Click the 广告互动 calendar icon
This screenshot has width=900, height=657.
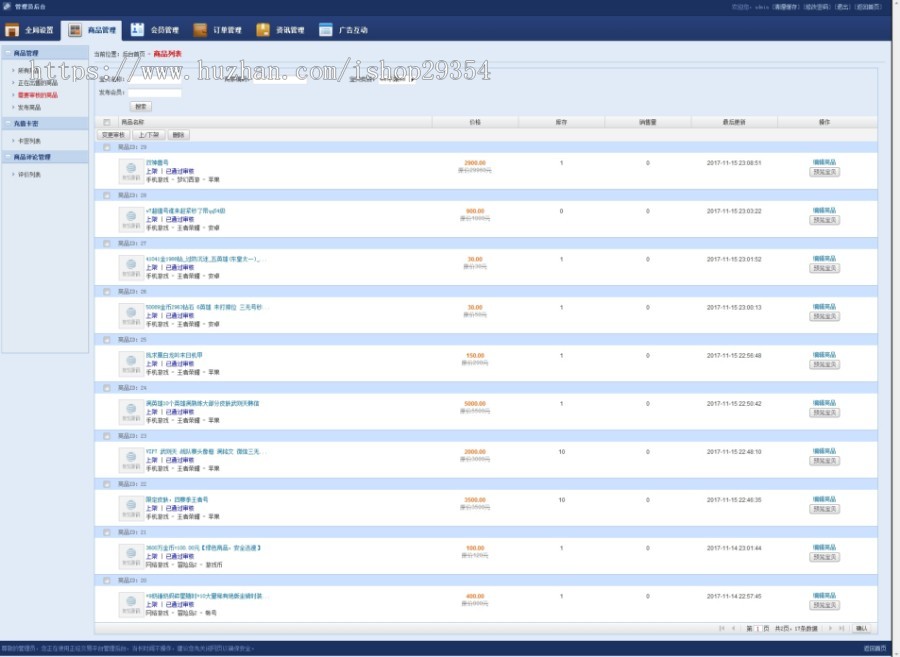(325, 30)
